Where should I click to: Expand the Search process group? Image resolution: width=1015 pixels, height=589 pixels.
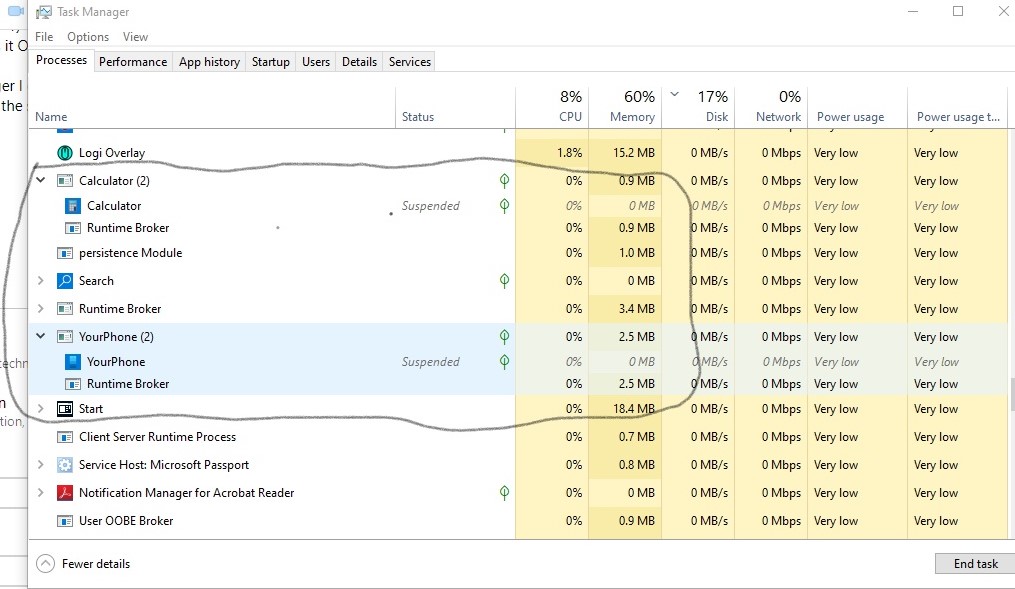(41, 281)
